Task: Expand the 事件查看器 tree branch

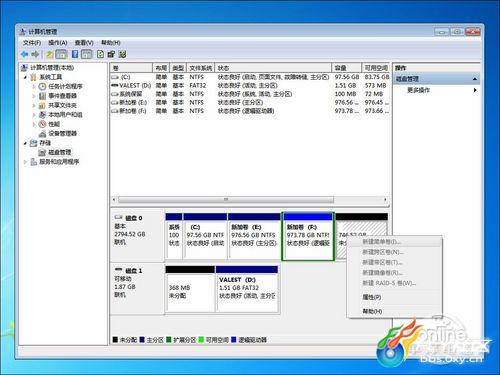Action: [34, 96]
